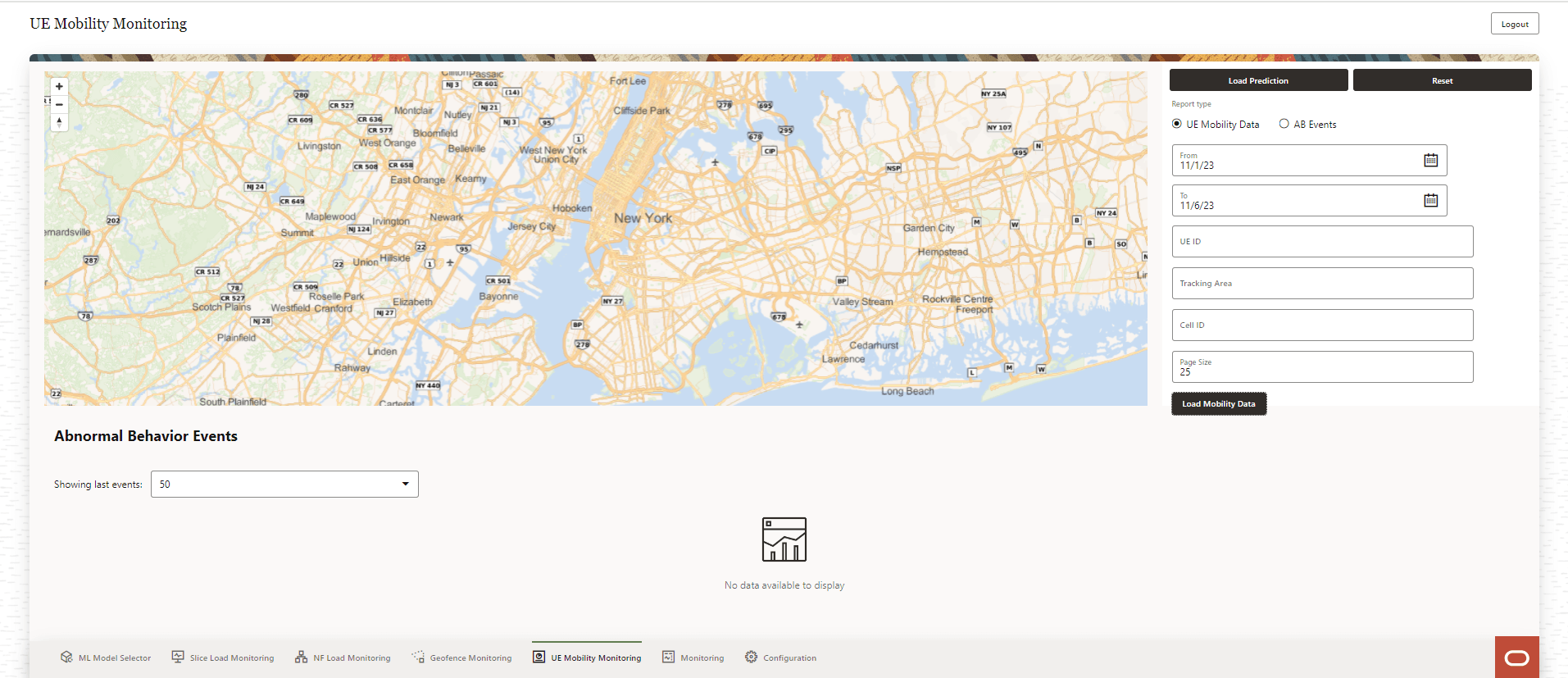Click the Cliffside Park label on map
Viewport: 1568px width, 678px height.
[642, 111]
